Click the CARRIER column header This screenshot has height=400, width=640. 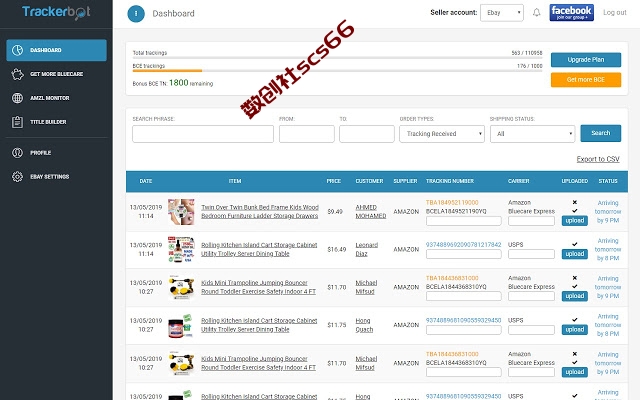[x=518, y=181]
